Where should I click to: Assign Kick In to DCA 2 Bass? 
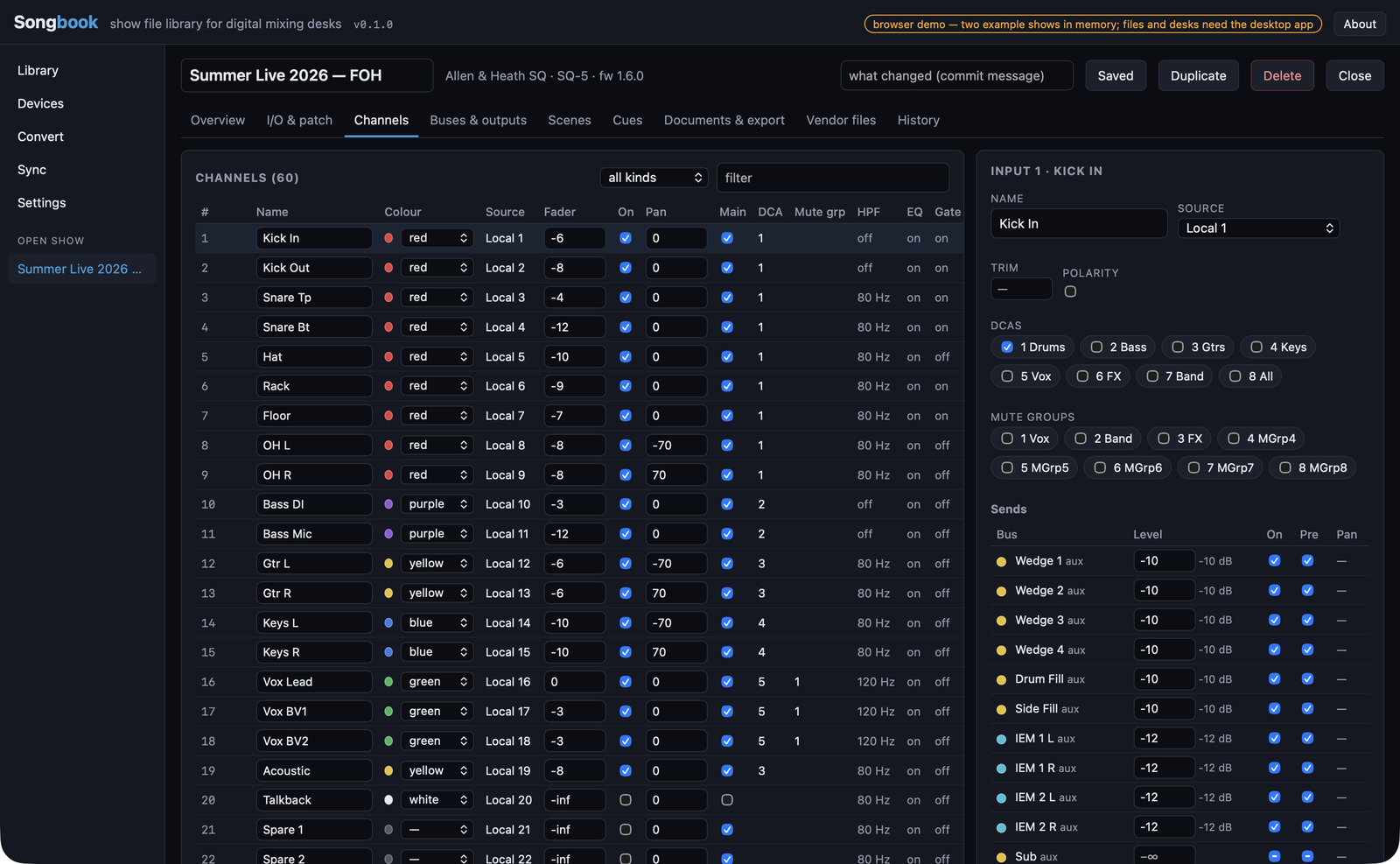tap(1096, 348)
